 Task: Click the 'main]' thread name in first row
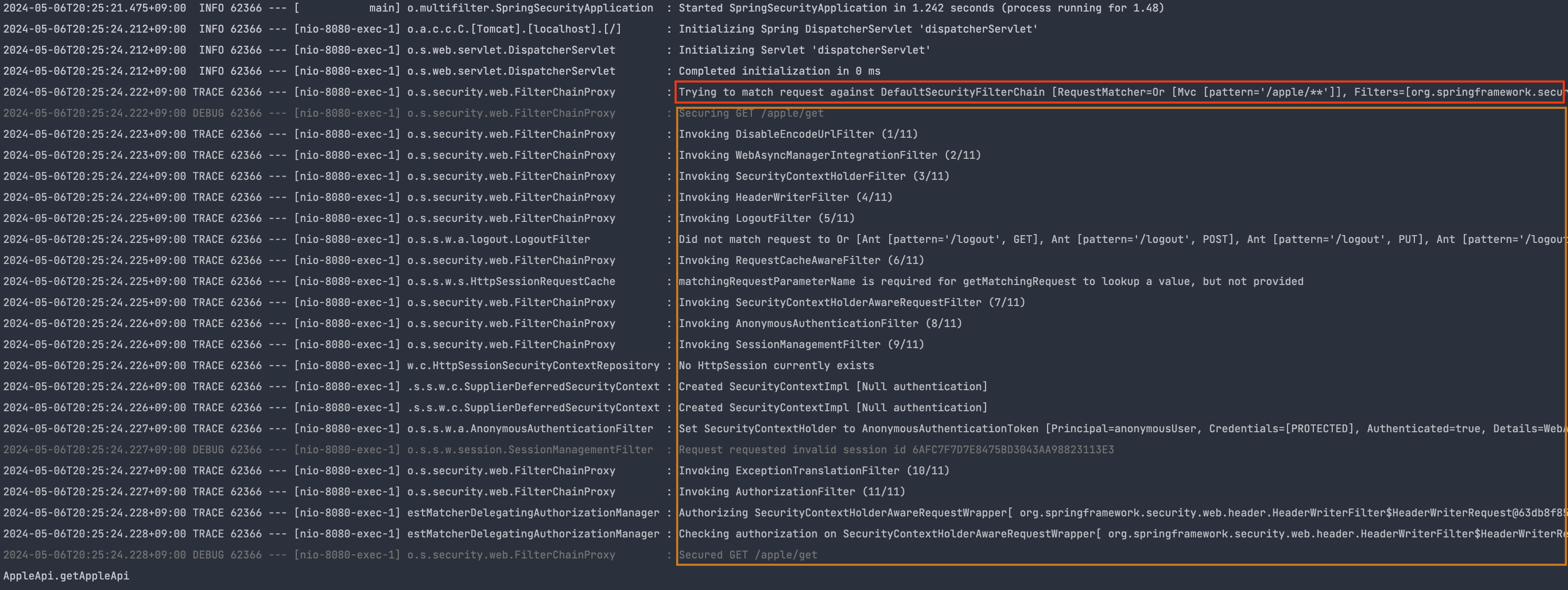[x=385, y=8]
